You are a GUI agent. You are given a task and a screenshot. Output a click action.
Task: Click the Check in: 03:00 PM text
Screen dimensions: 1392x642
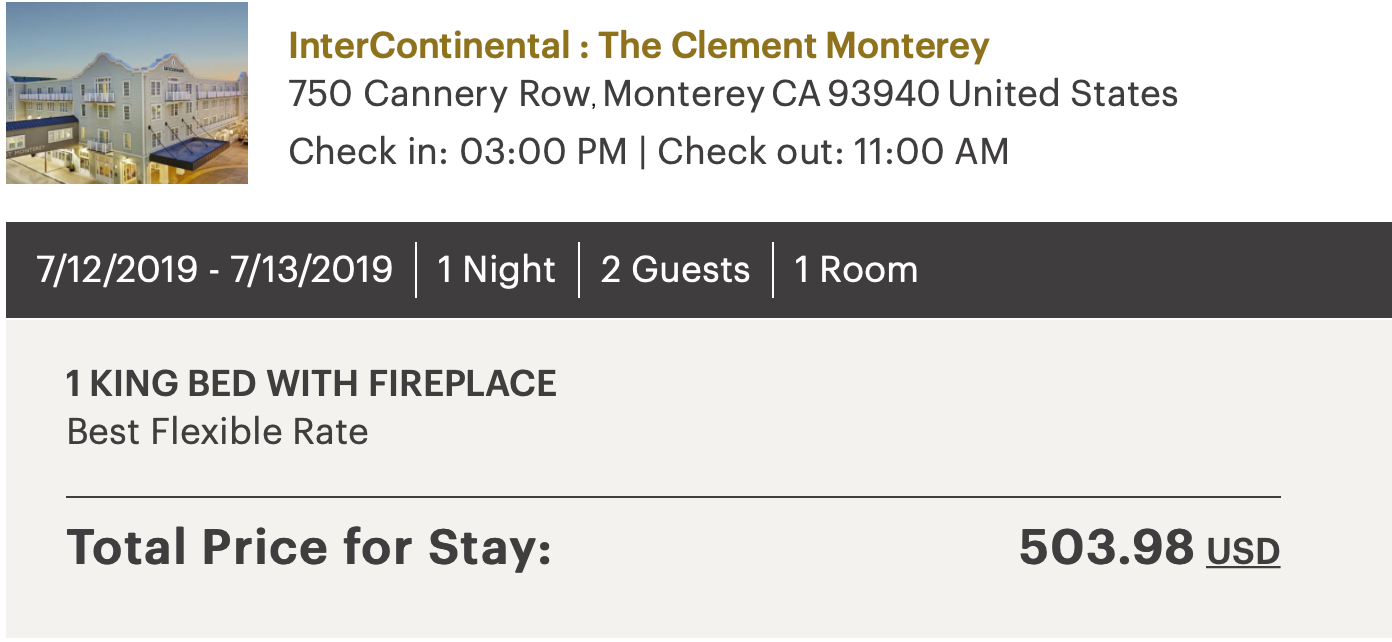(x=457, y=152)
